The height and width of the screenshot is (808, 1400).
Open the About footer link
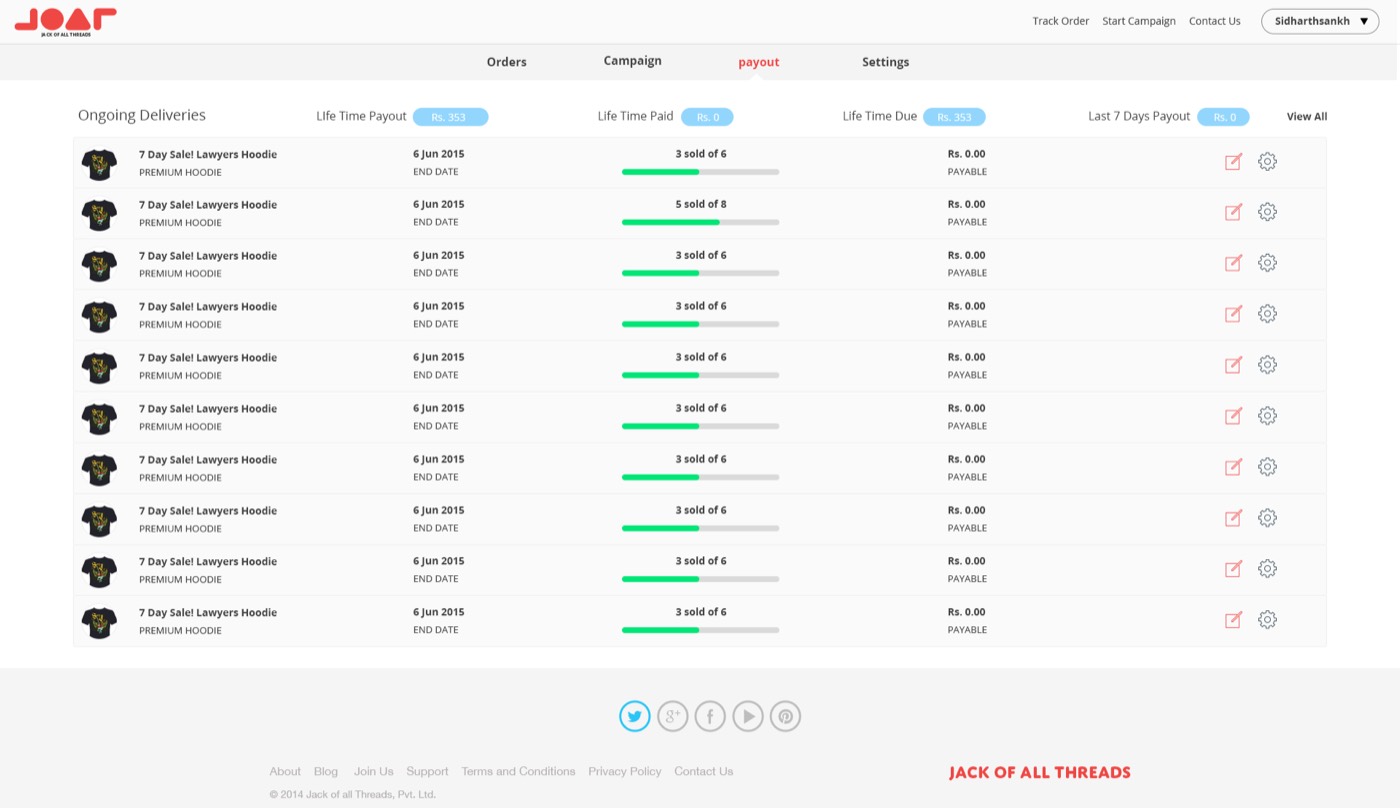pyautogui.click(x=285, y=771)
